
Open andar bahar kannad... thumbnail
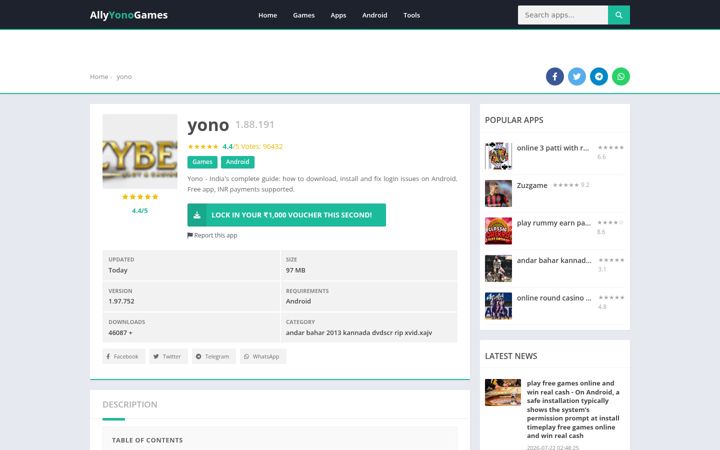[x=498, y=269]
